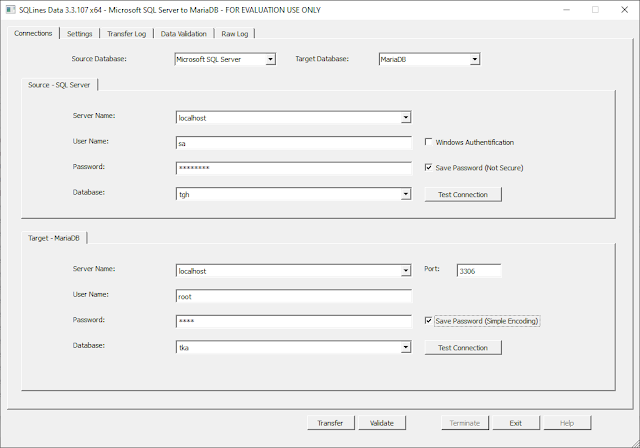Test the MariaDB target connection
The width and height of the screenshot is (640, 448).
point(463,348)
